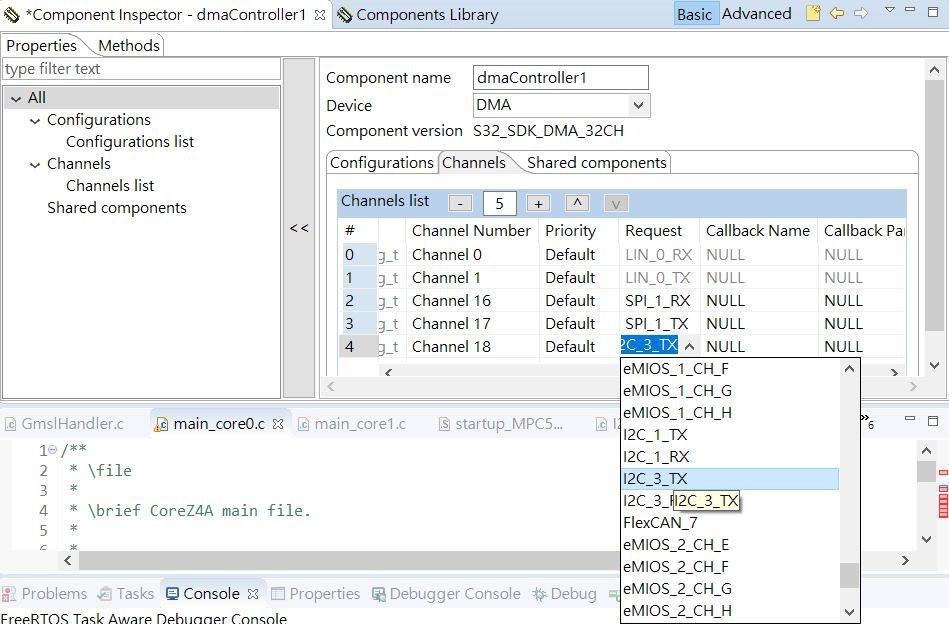Collapse the Channels tree node
Image resolution: width=949 pixels, height=624 pixels.
35,165
